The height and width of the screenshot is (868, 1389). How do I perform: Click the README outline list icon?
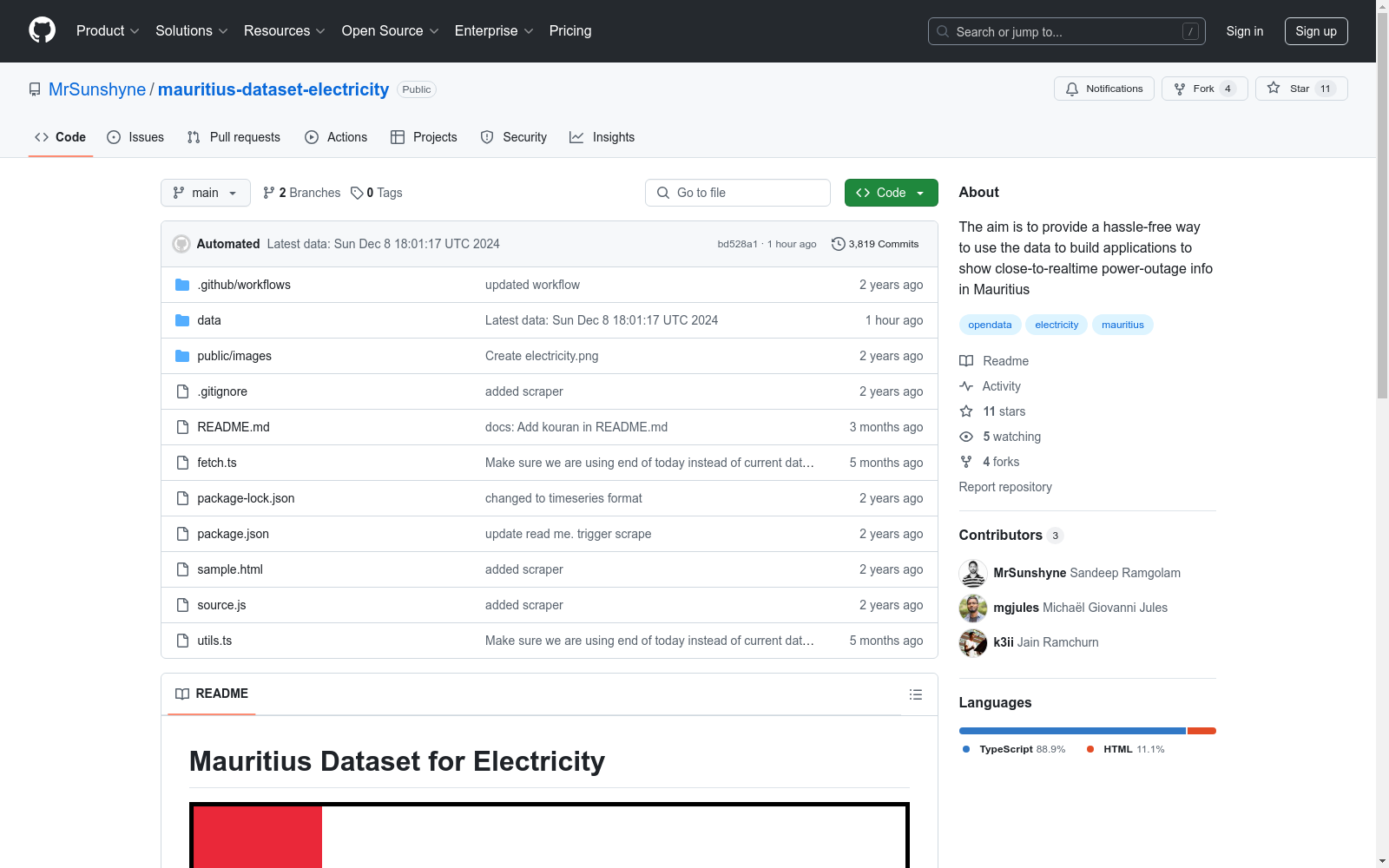pos(916,694)
